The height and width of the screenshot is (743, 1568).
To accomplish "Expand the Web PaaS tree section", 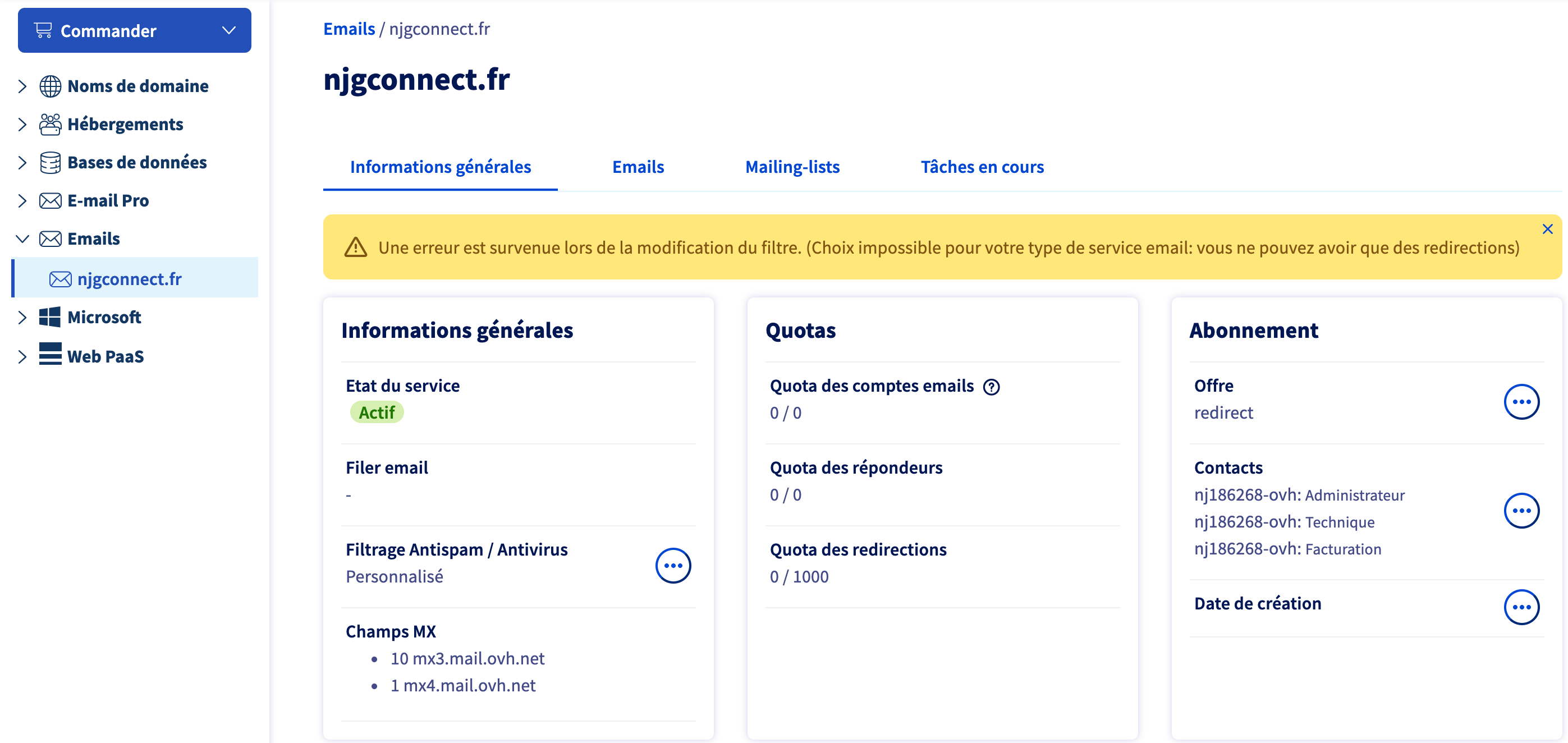I will tap(22, 356).
